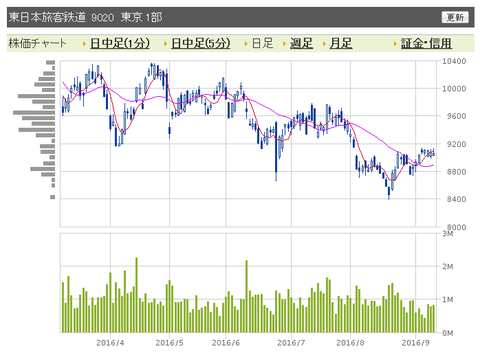
Task: Click the 8000 price axis label
Action: [x=456, y=227]
